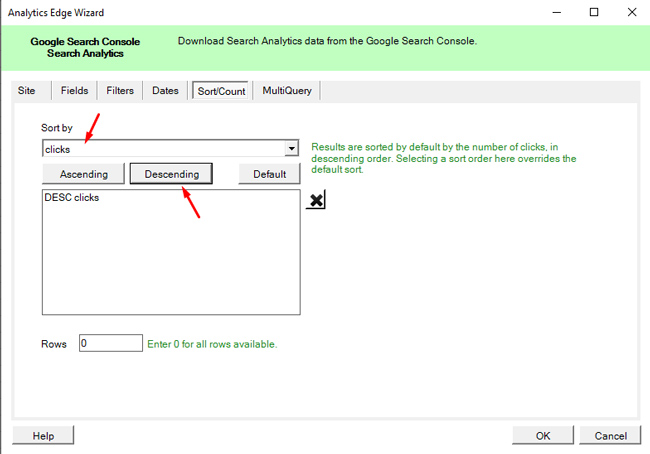Screen dimensions: 650x454
Task: Go to the Filters tab
Action: 120,91
